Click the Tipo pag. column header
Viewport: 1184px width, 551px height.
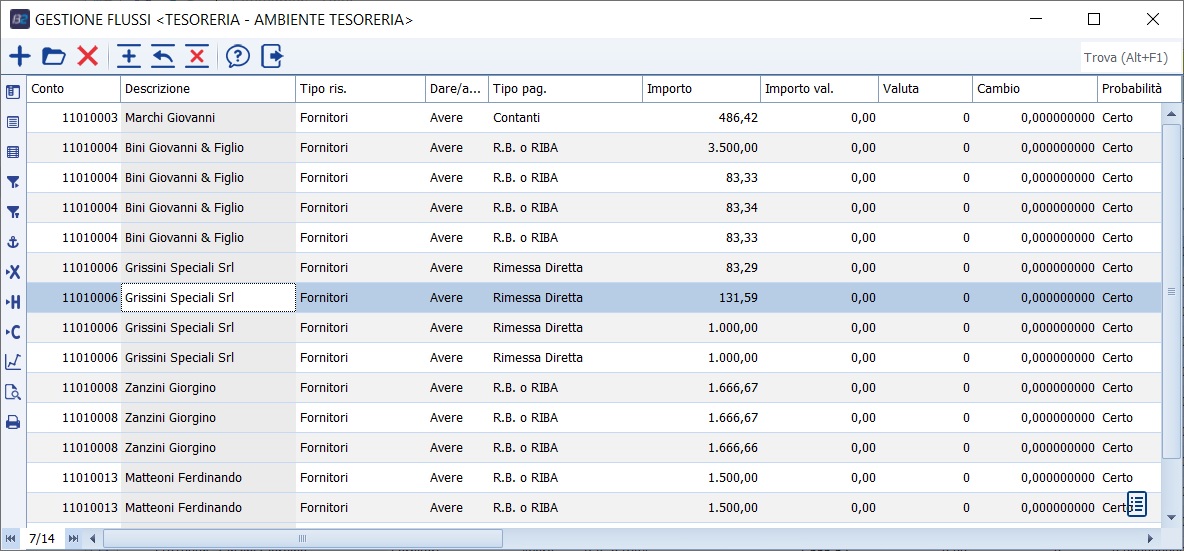(565, 89)
